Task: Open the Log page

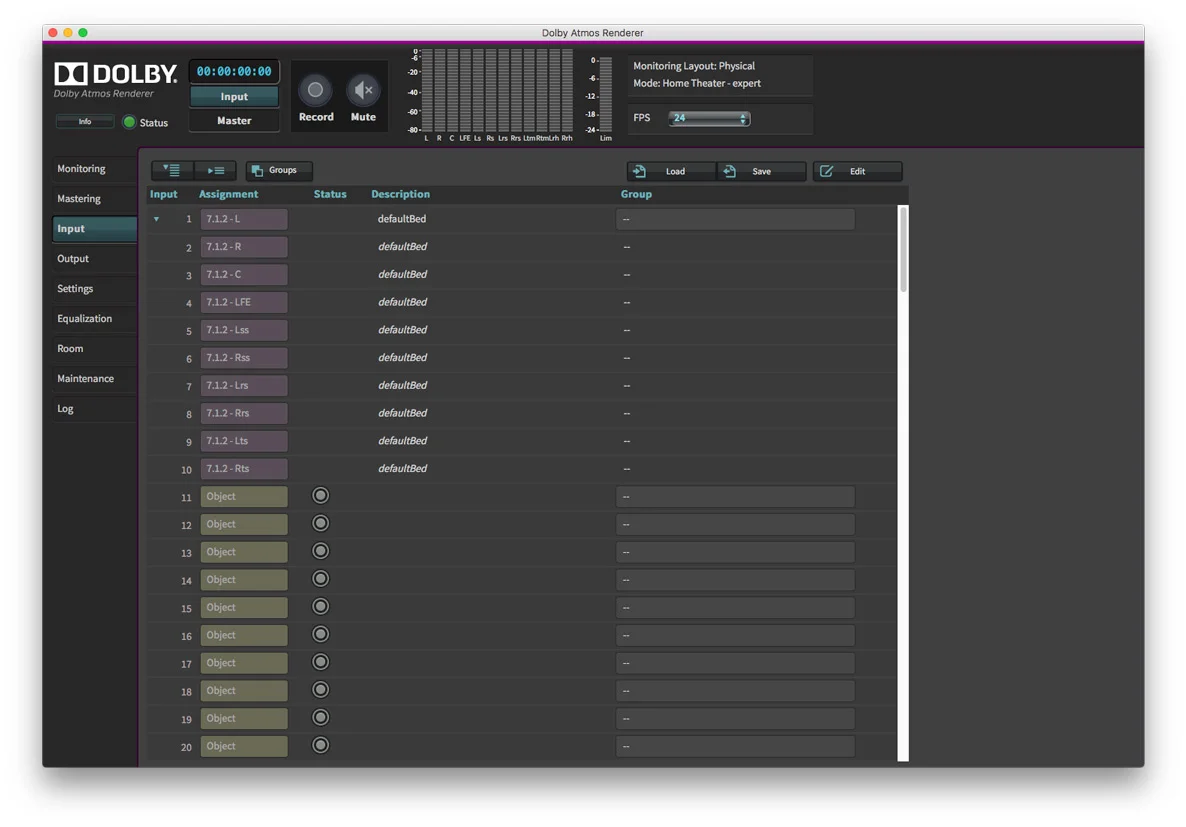Action: [94, 409]
